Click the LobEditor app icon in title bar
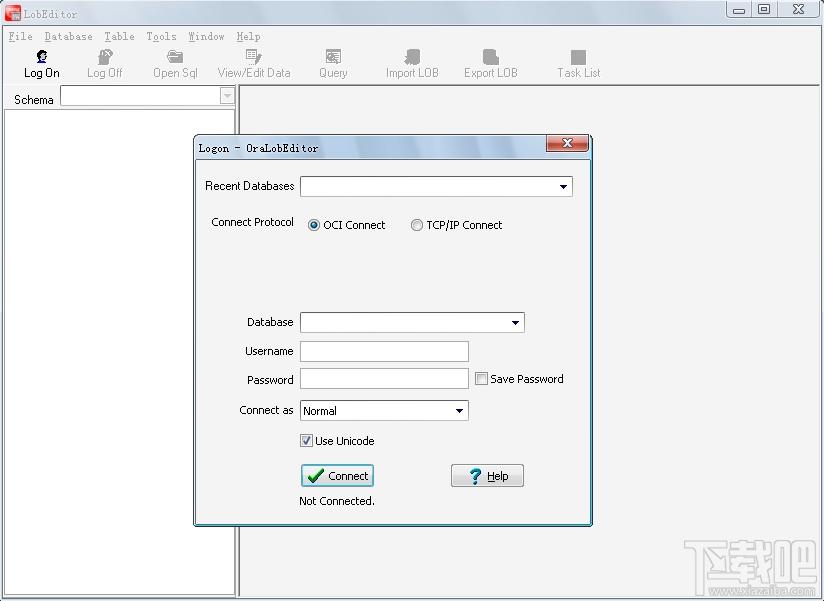 click(x=13, y=13)
